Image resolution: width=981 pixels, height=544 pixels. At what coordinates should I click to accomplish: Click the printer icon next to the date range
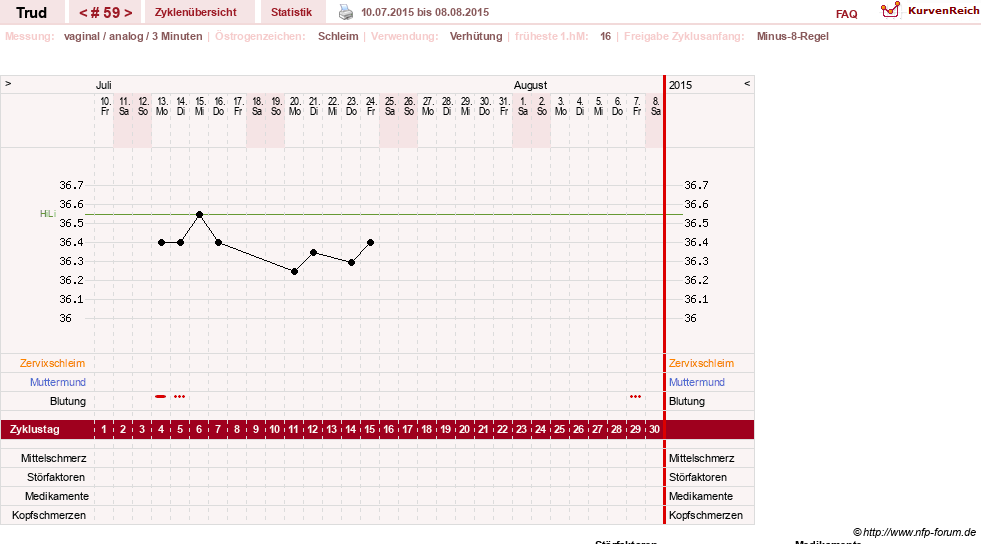[346, 12]
